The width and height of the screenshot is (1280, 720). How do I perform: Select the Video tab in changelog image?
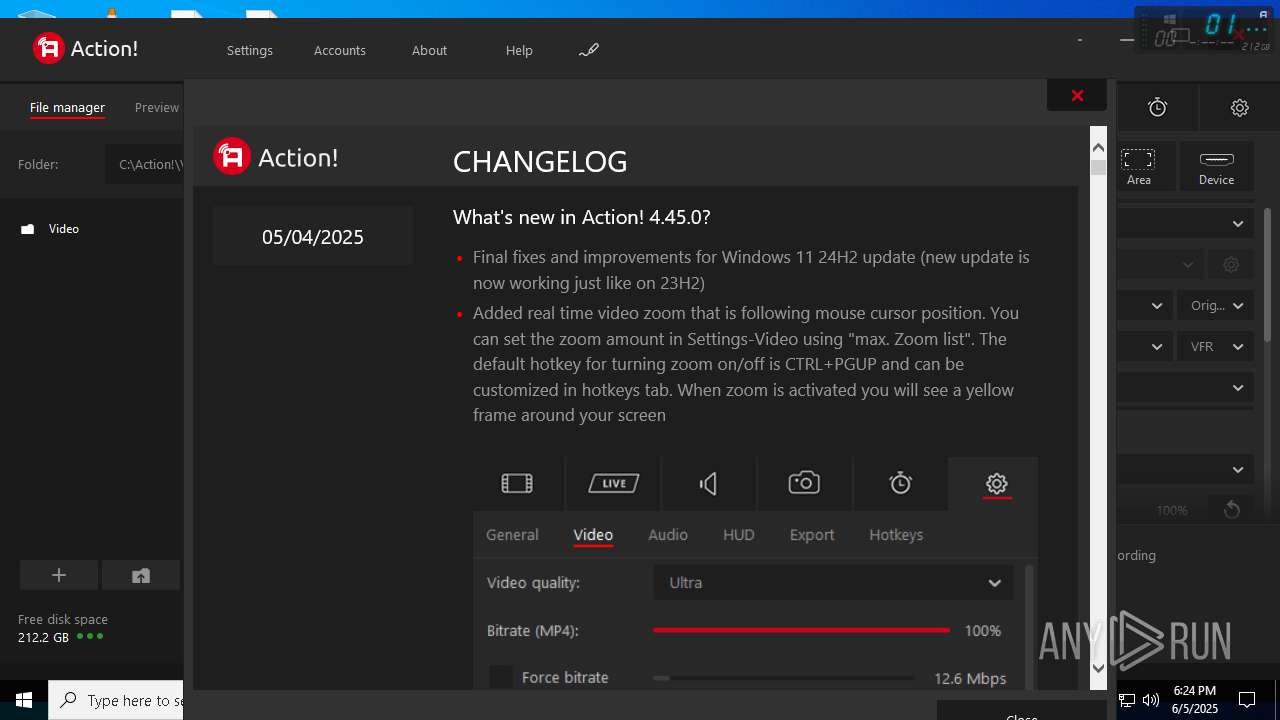[593, 535]
